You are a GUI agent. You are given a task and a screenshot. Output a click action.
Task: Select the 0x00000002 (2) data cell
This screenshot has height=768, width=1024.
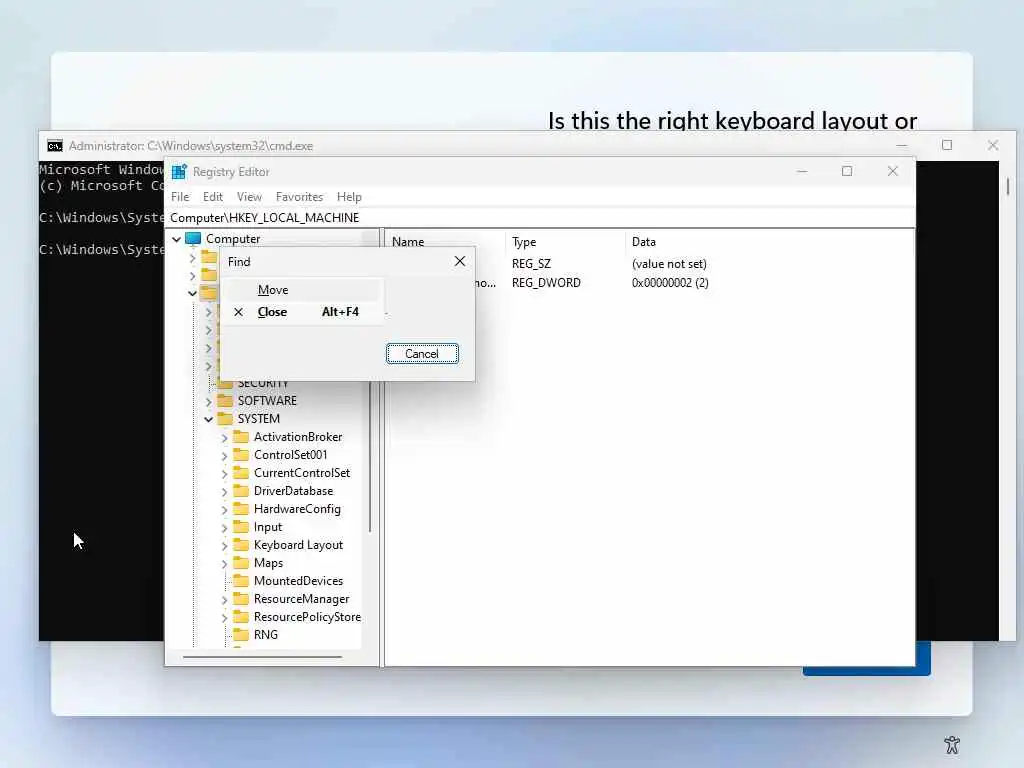click(x=670, y=283)
